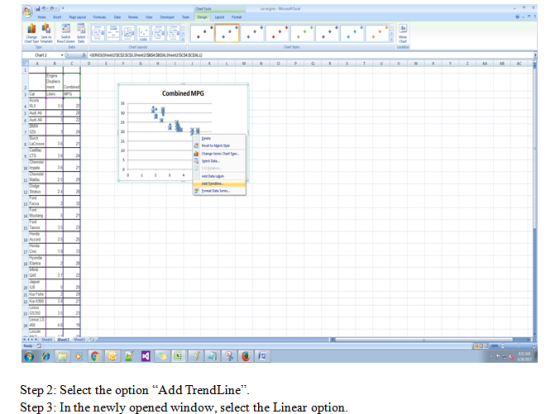Screen dimensions: 560x414
Task: Open the Name Box dropdown arrow
Action: click(x=62, y=55)
